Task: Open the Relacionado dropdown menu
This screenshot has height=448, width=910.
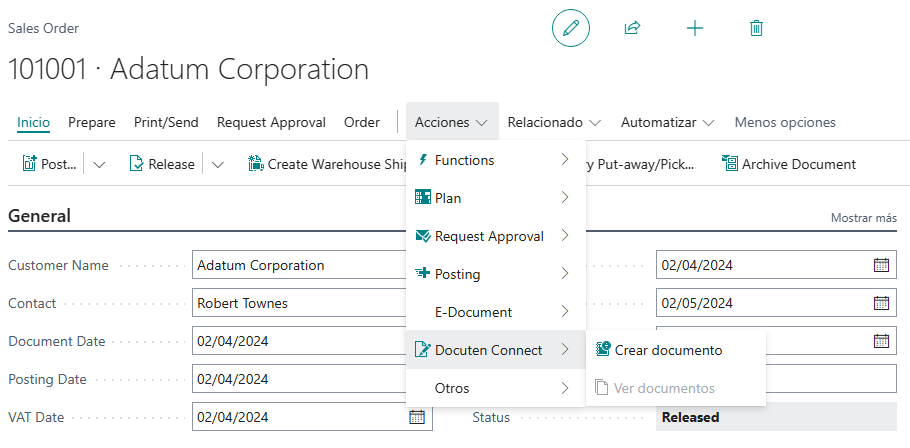Action: coord(554,122)
